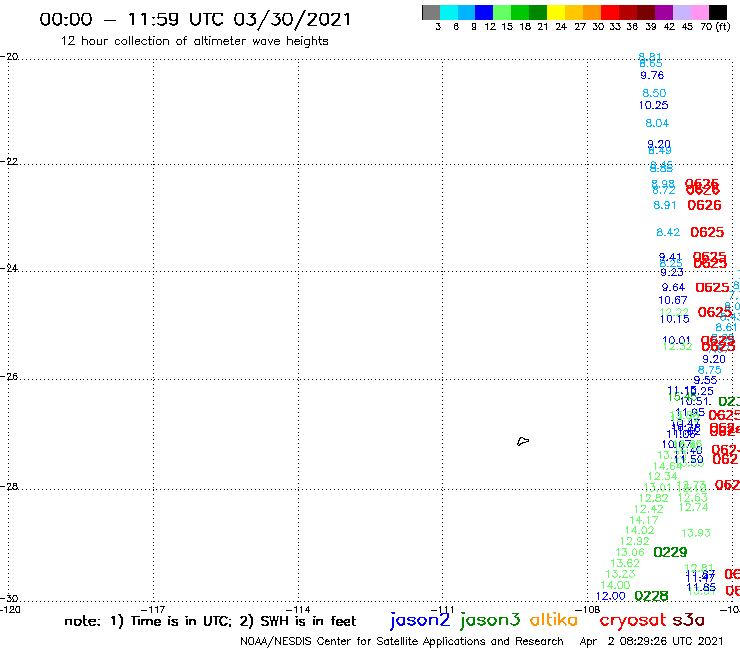740x650 pixels.
Task: Click the -111 longitude axis label
Action: point(443,609)
